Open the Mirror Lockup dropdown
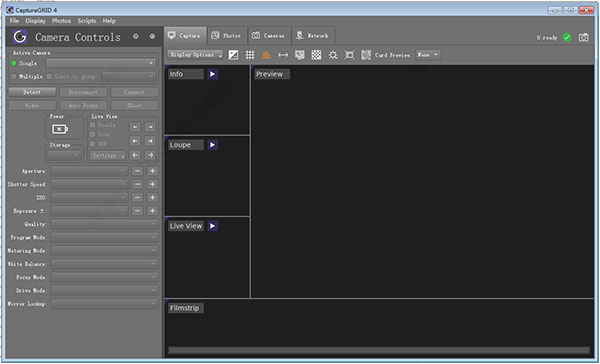Viewport: 600px width, 364px height. tap(104, 304)
